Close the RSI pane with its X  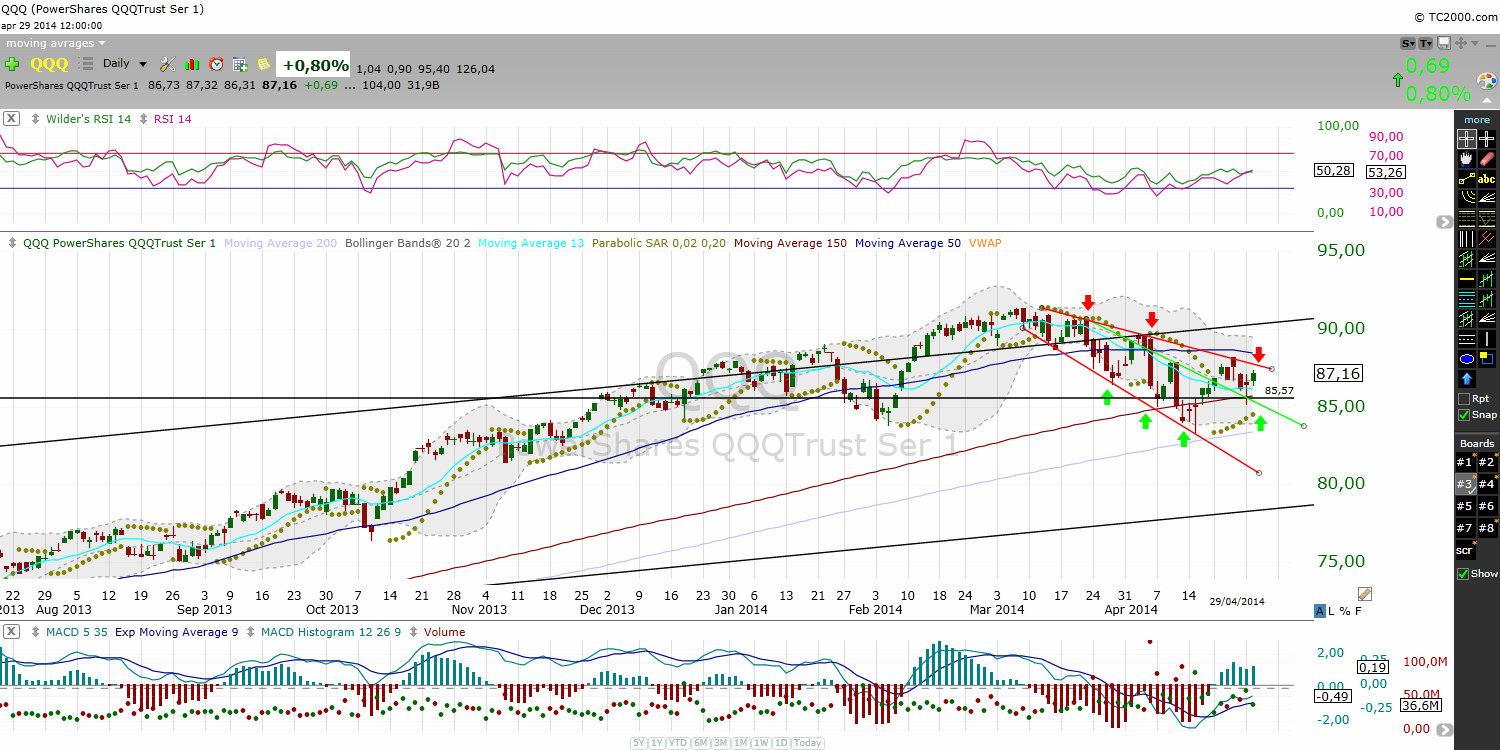10,118
